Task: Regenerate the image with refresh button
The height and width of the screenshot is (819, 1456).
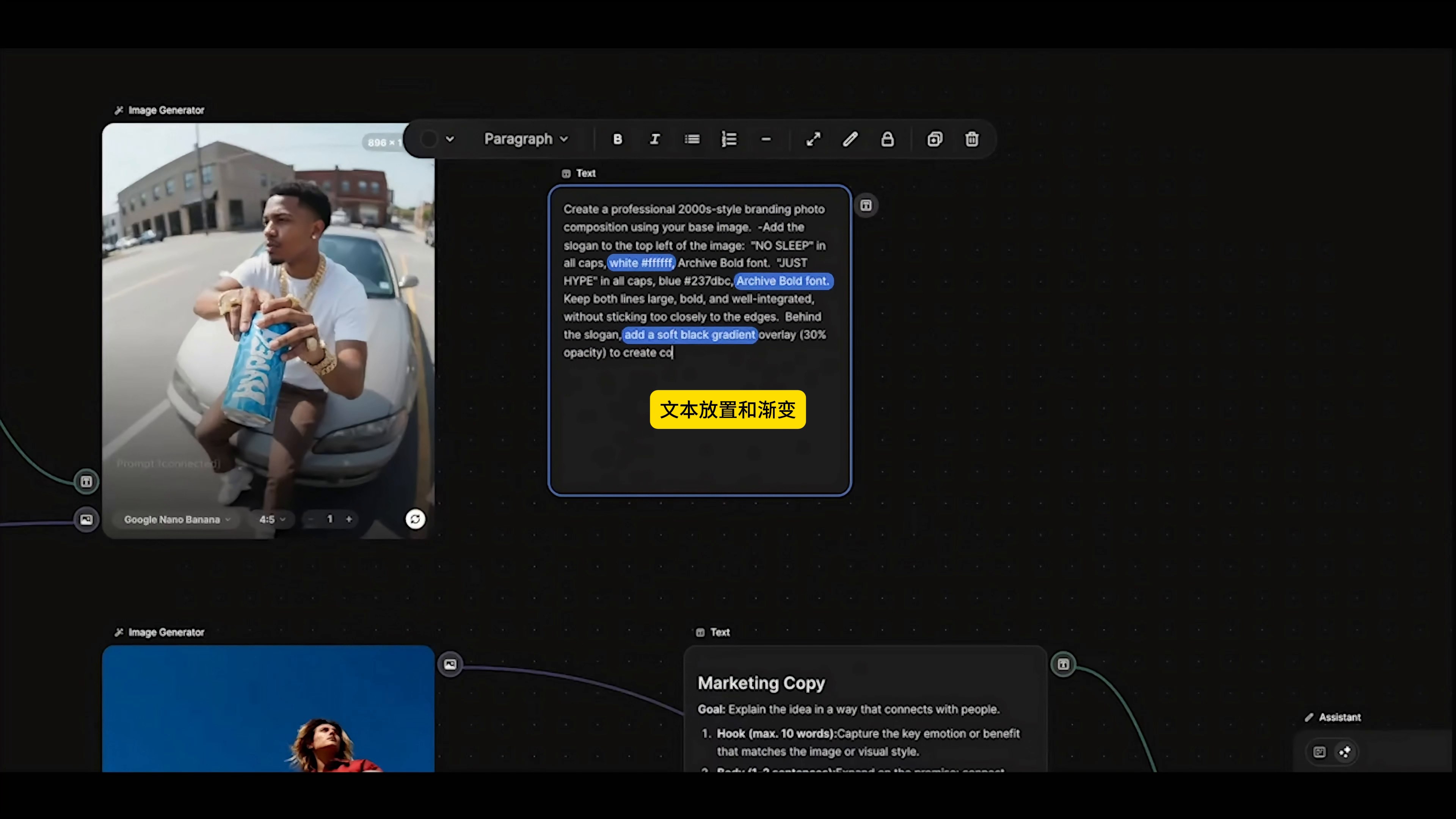Action: tap(415, 519)
